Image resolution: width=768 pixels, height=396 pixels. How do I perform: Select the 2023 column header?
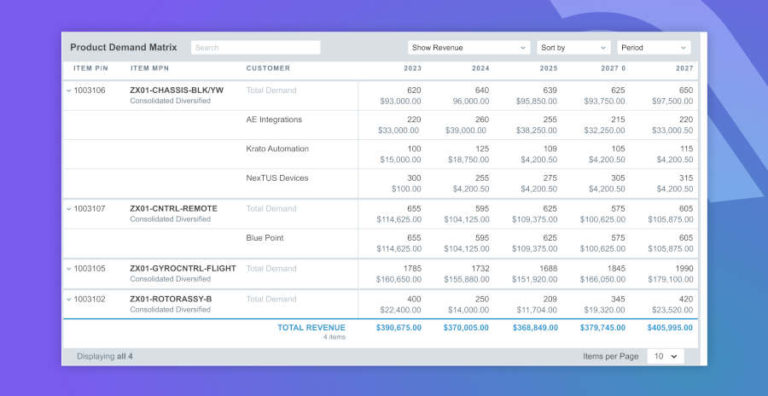pos(412,69)
